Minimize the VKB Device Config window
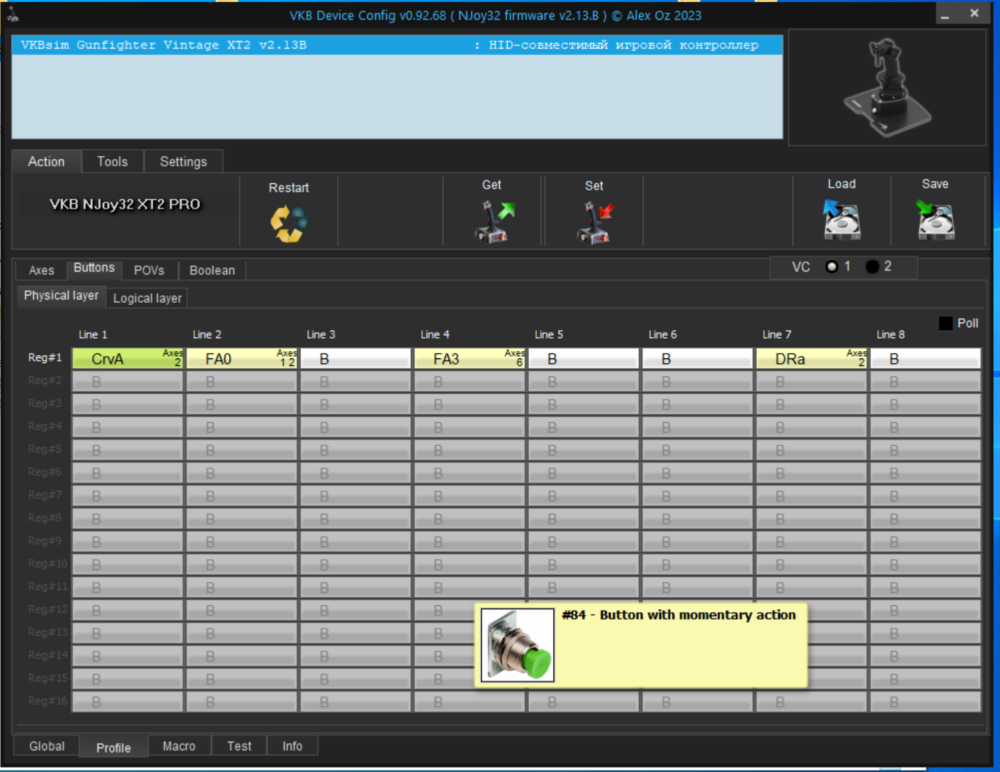 pos(945,14)
